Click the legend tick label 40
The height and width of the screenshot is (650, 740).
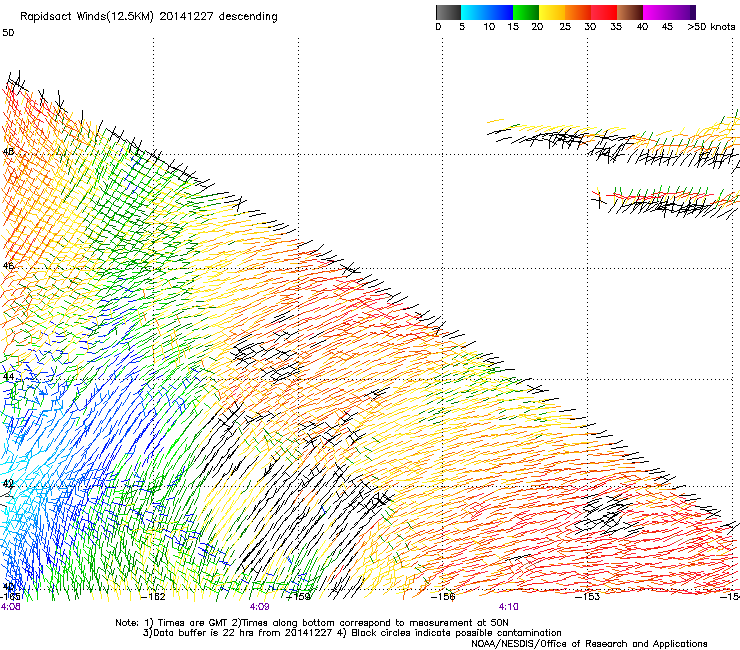[642, 27]
